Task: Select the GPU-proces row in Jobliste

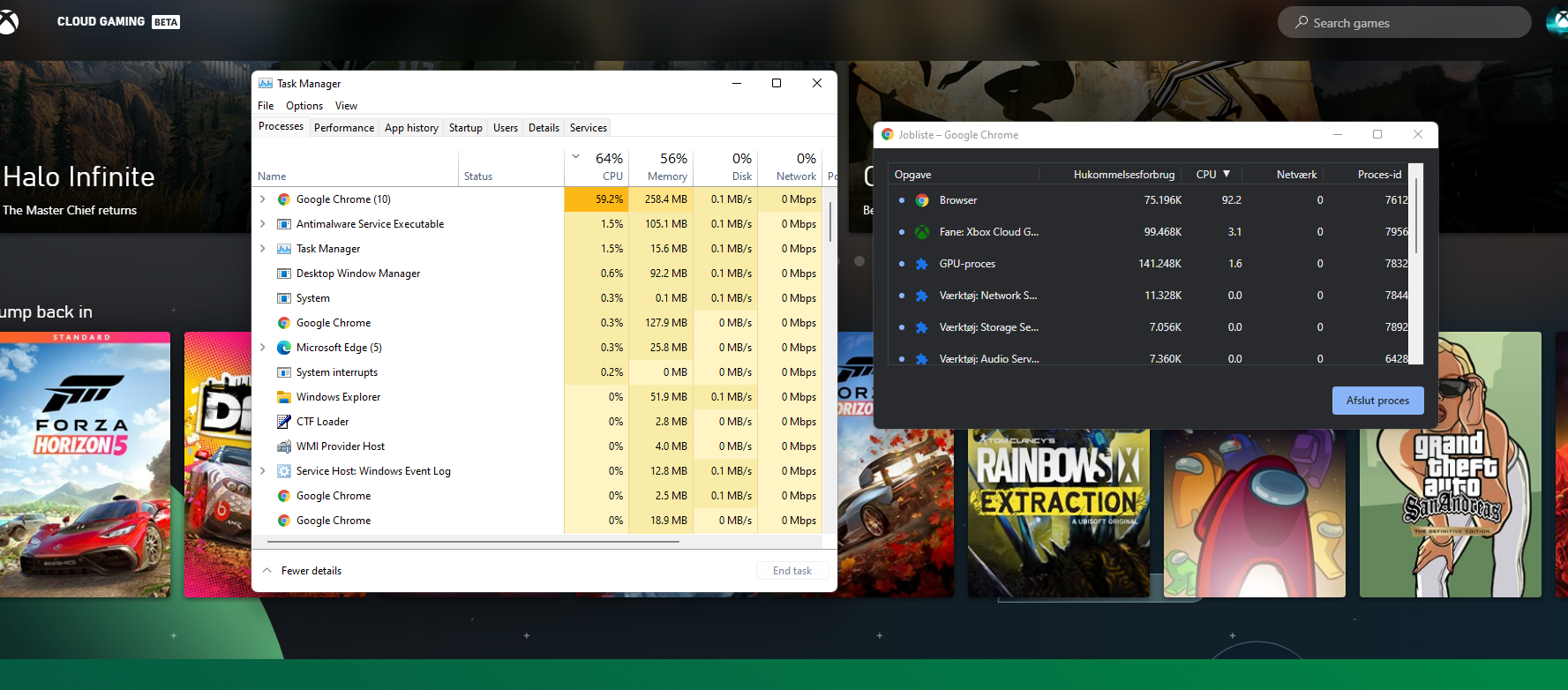Action: click(x=1148, y=264)
